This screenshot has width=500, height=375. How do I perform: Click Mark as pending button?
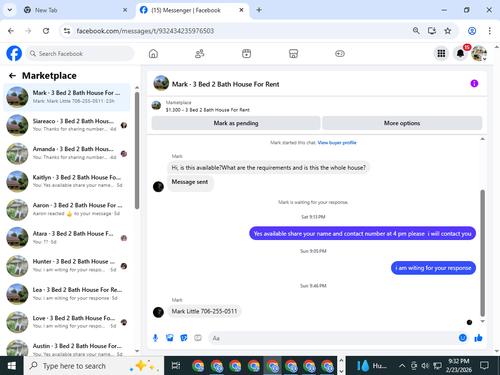(236, 123)
